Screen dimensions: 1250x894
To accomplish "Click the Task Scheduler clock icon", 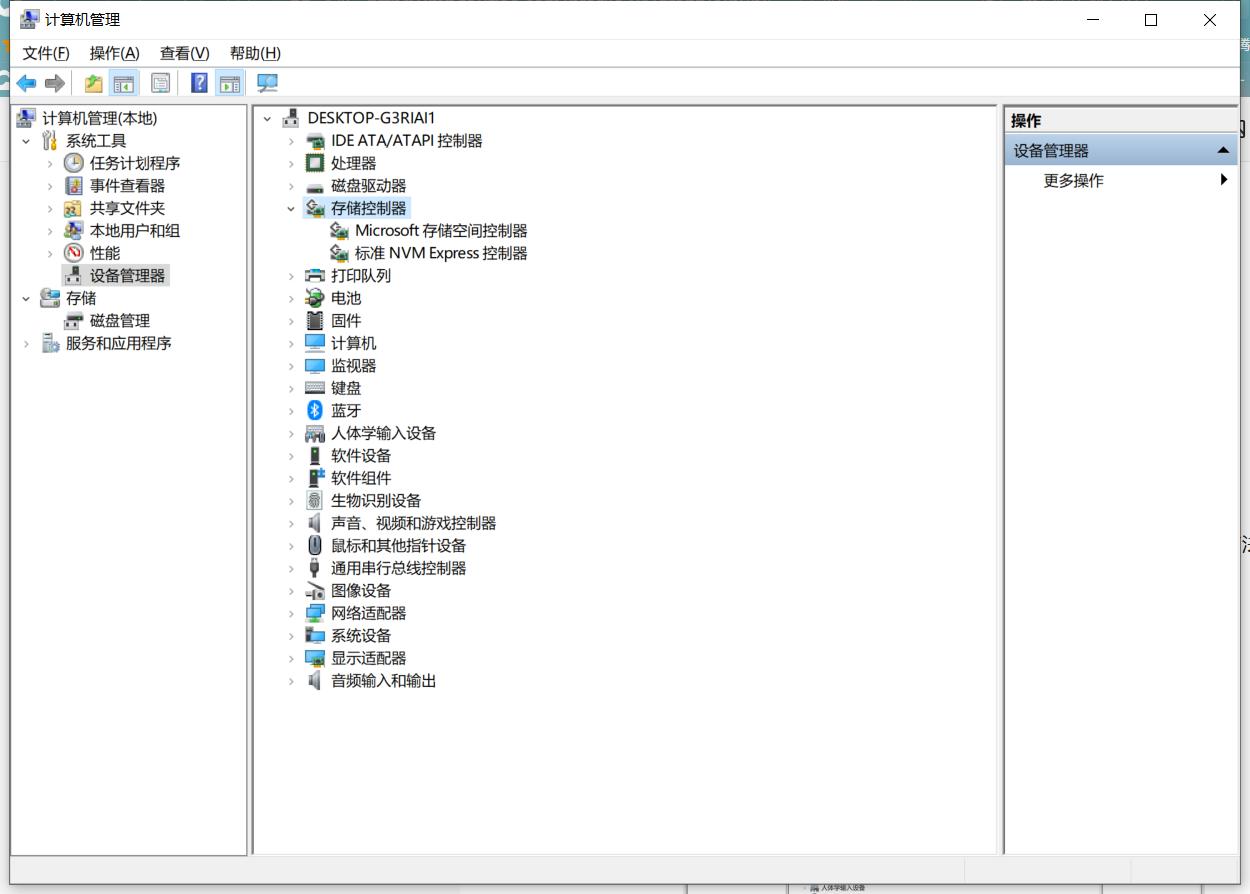I will 74,163.
